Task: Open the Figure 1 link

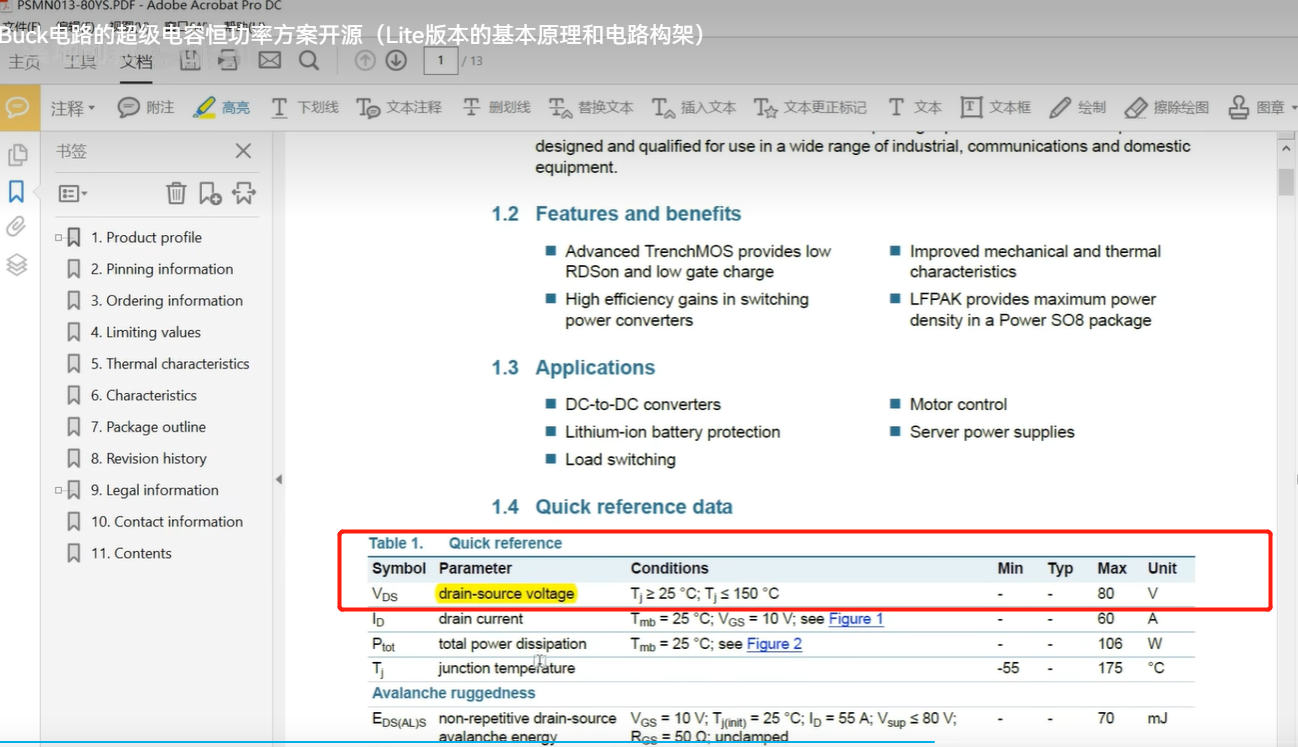Action: [856, 619]
